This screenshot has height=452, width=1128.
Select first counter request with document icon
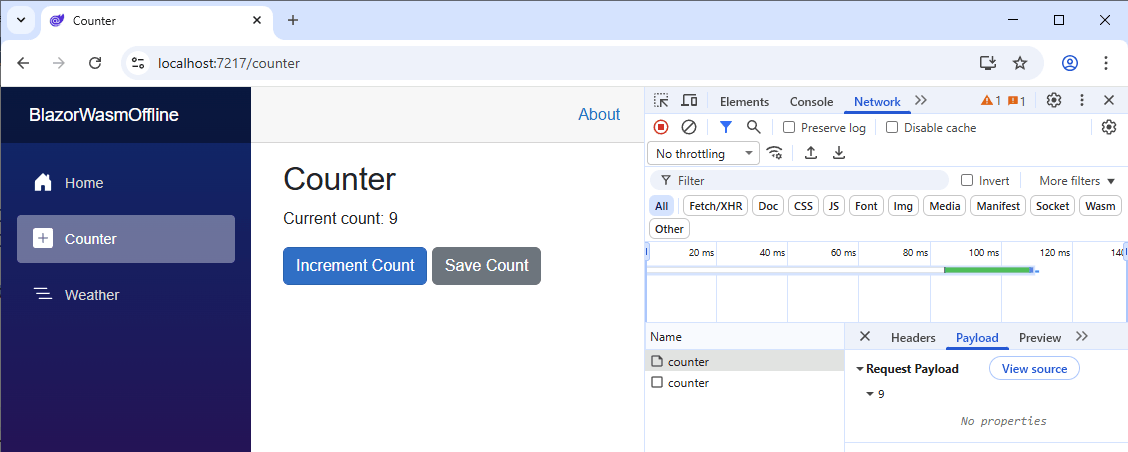click(745, 361)
